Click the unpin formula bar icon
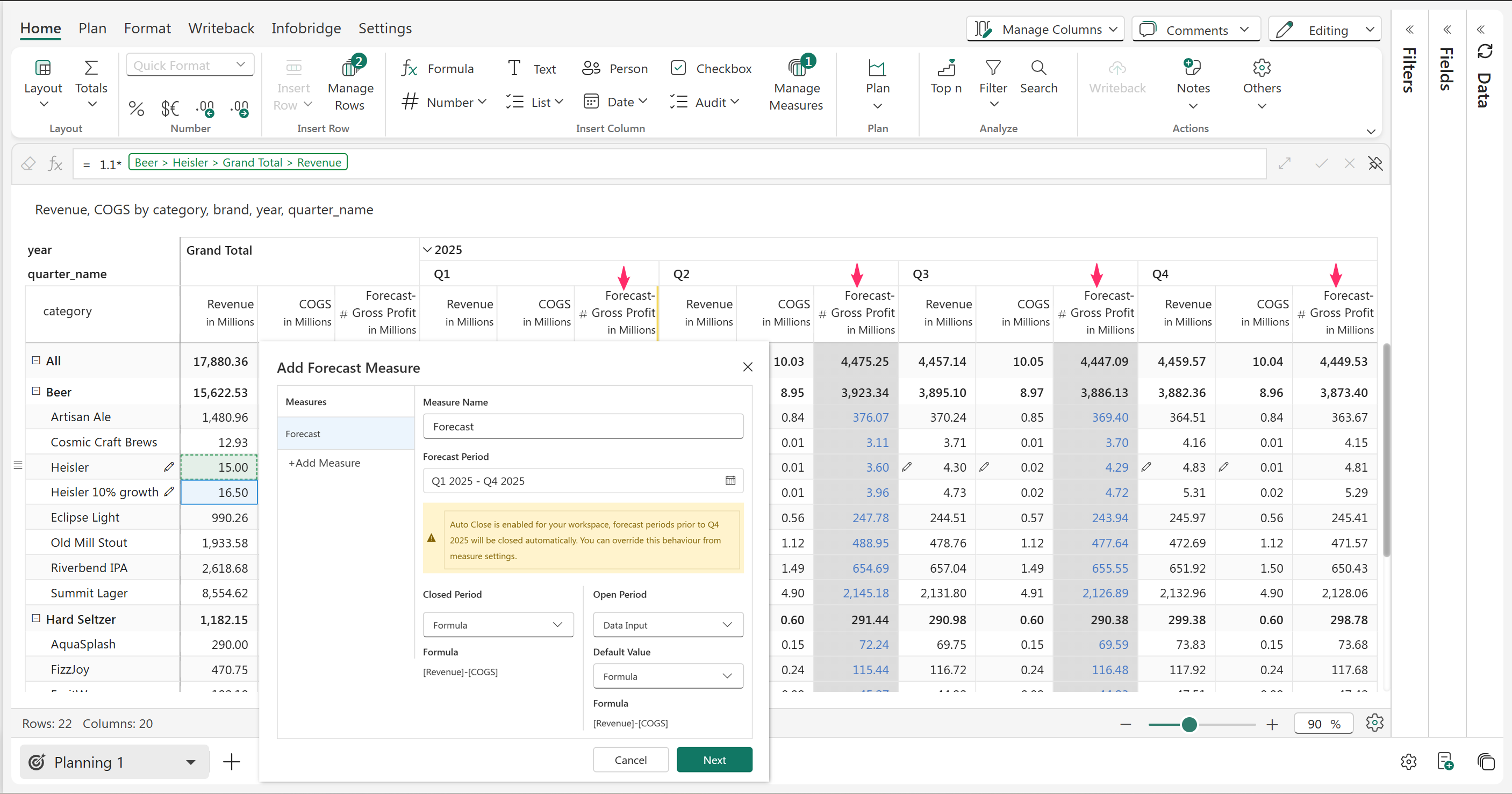Image resolution: width=1512 pixels, height=794 pixels. click(x=1375, y=163)
